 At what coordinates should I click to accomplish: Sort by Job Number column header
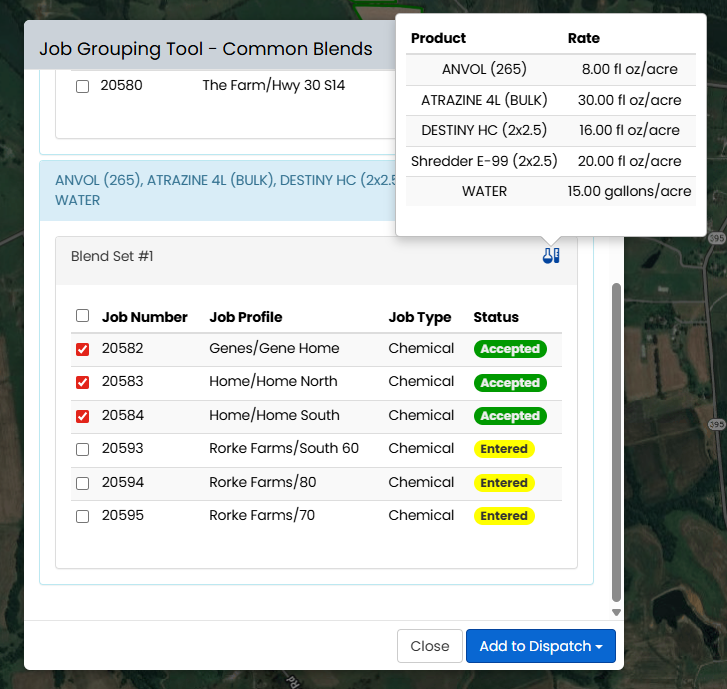[144, 317]
